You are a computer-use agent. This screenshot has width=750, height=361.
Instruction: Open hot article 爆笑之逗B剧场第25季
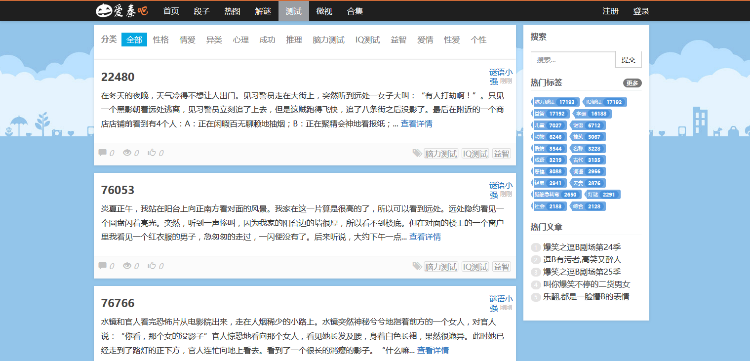(582, 272)
